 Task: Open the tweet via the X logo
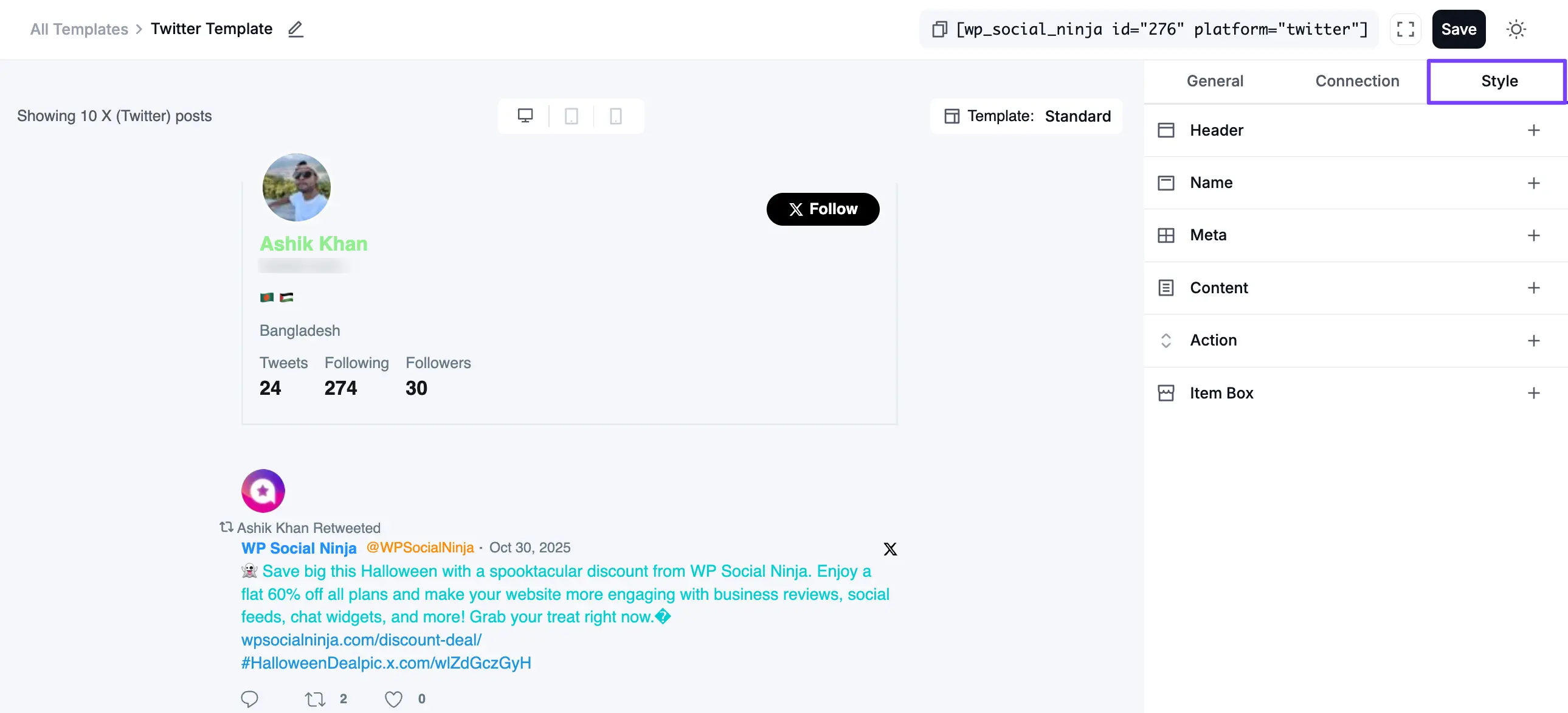tap(890, 549)
